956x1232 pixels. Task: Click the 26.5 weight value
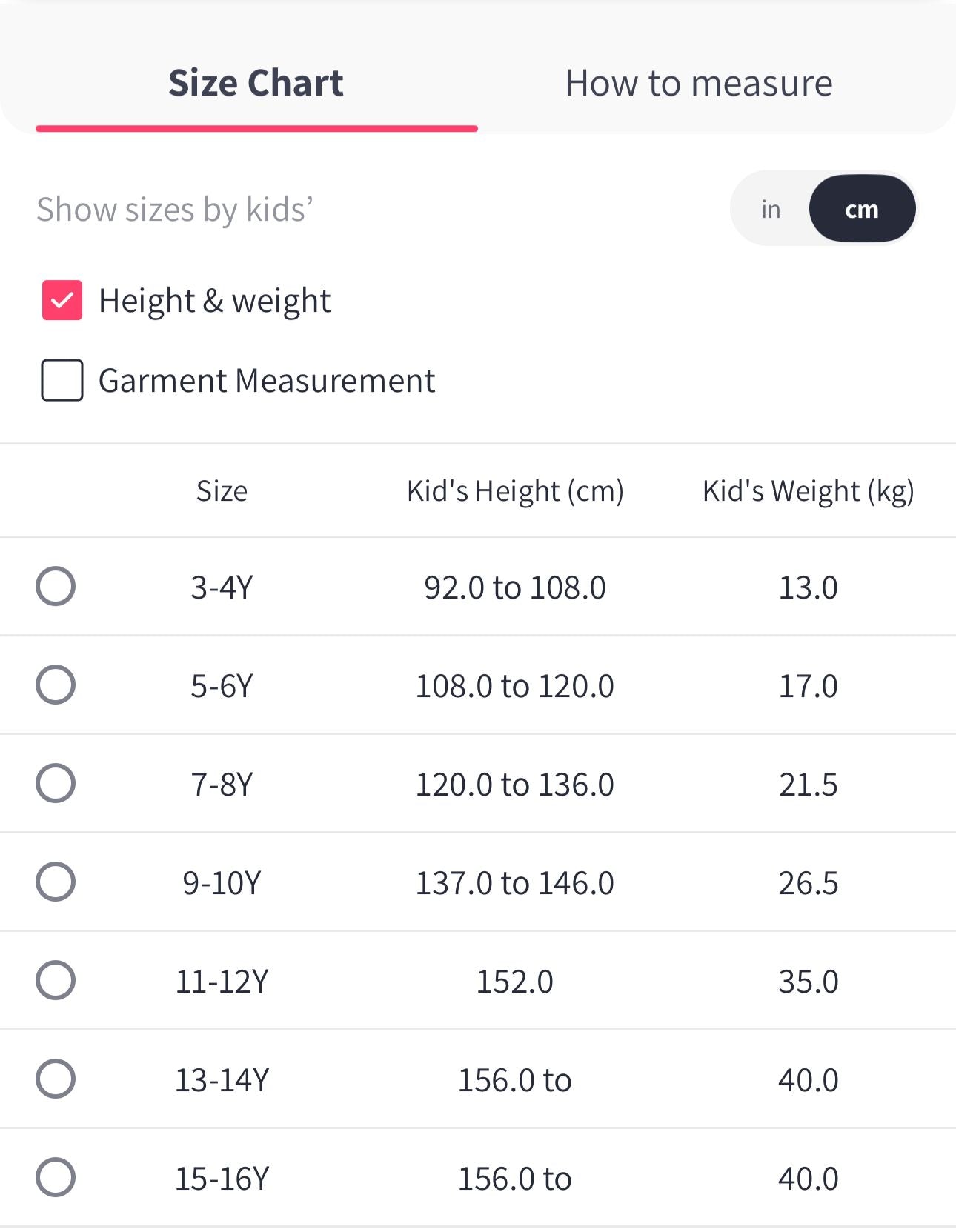tap(808, 883)
